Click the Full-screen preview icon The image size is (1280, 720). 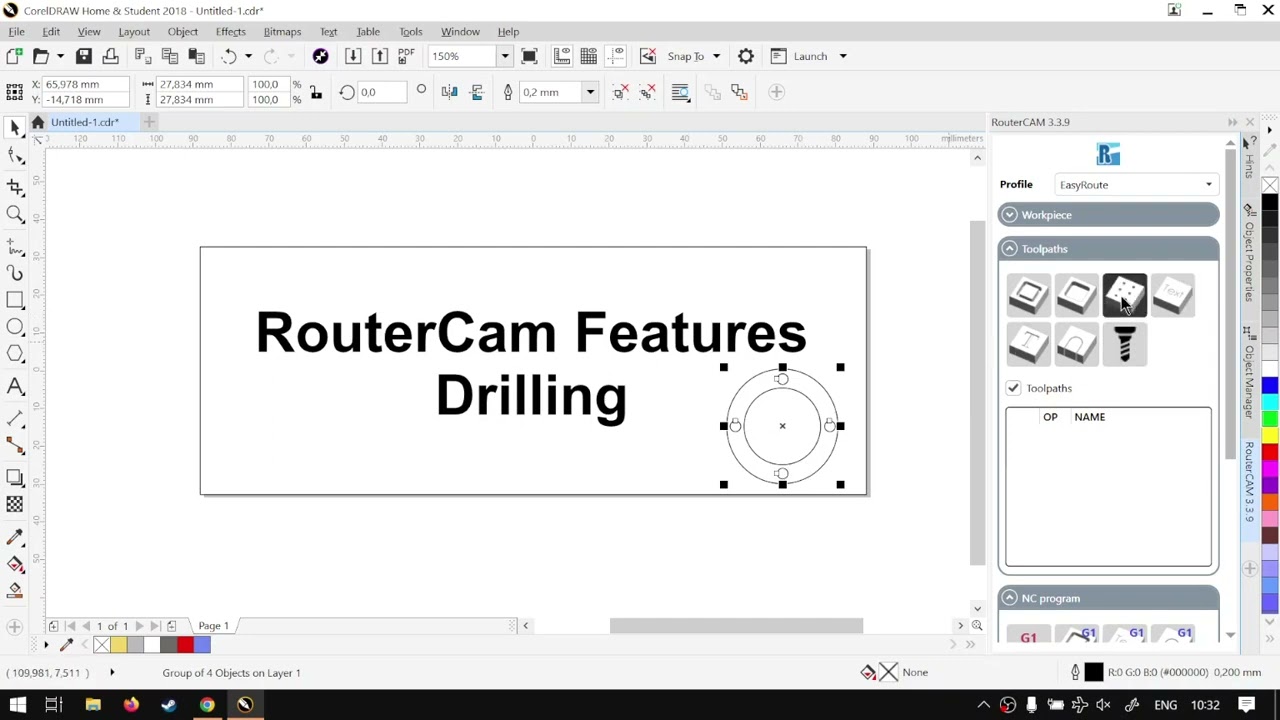[x=529, y=56]
